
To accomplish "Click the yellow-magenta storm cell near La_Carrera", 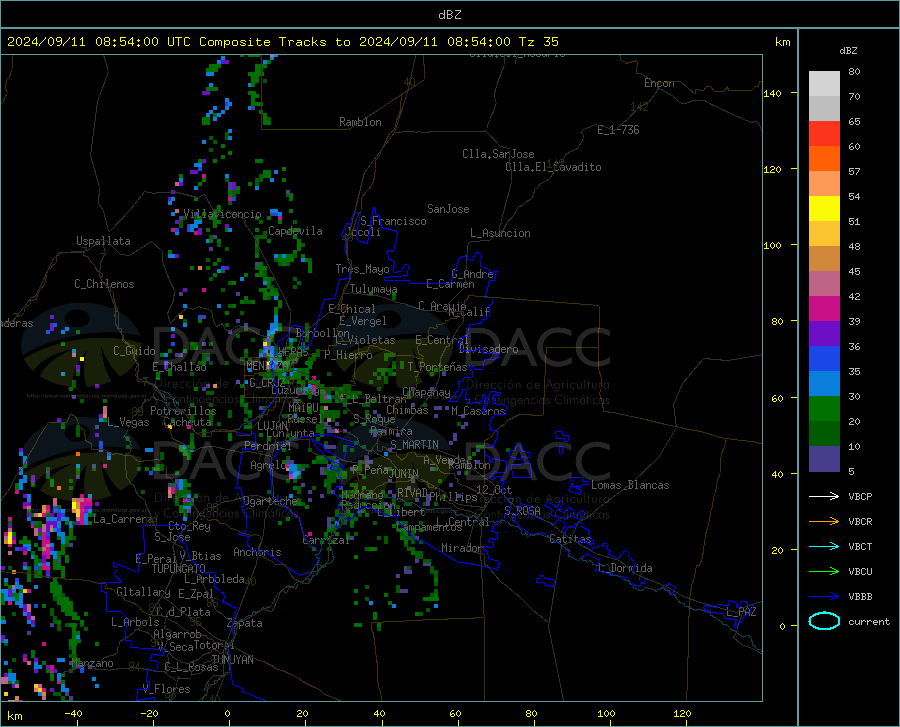I will pos(81,508).
